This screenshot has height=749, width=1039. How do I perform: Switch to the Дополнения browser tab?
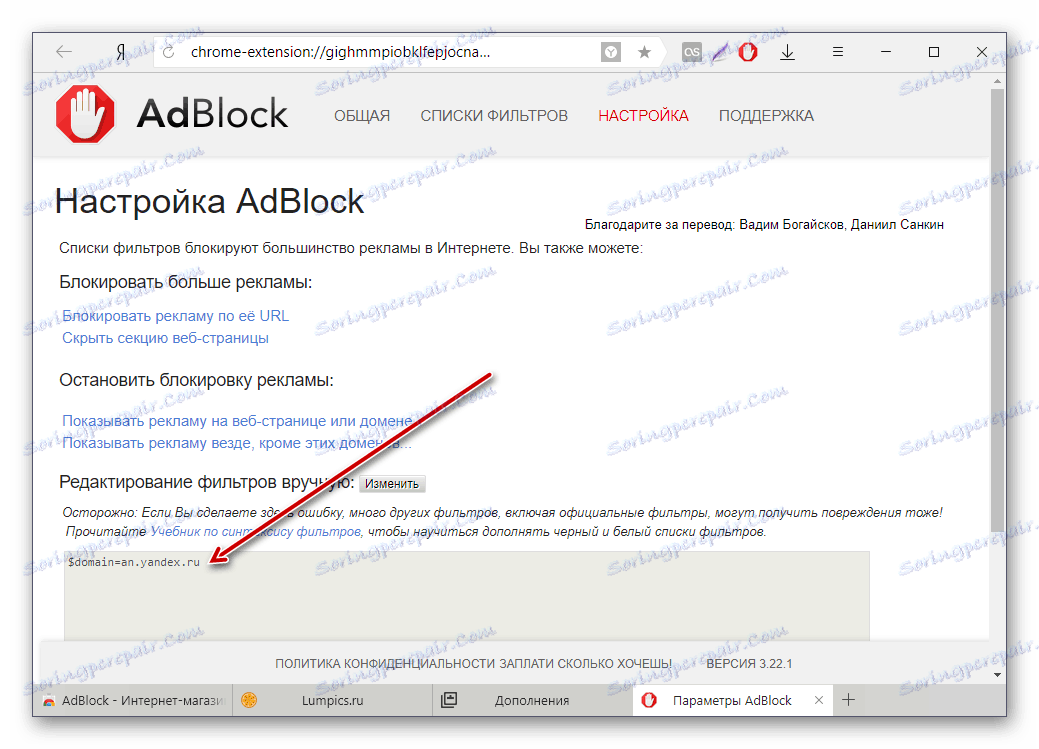pos(533,701)
